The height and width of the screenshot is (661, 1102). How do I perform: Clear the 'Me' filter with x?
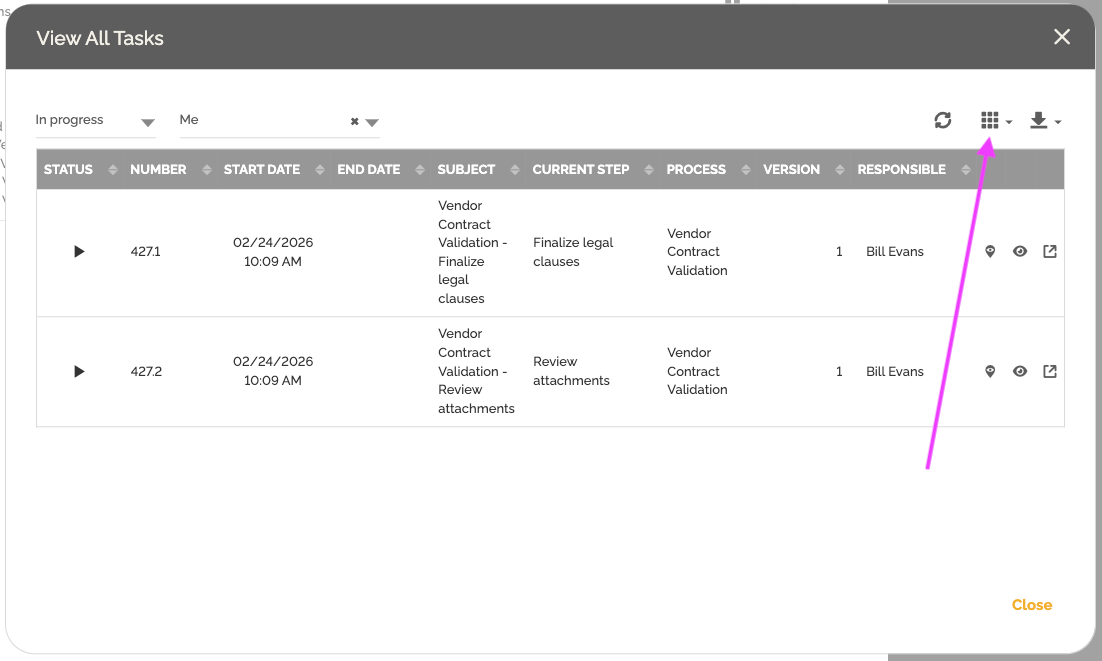(x=354, y=122)
